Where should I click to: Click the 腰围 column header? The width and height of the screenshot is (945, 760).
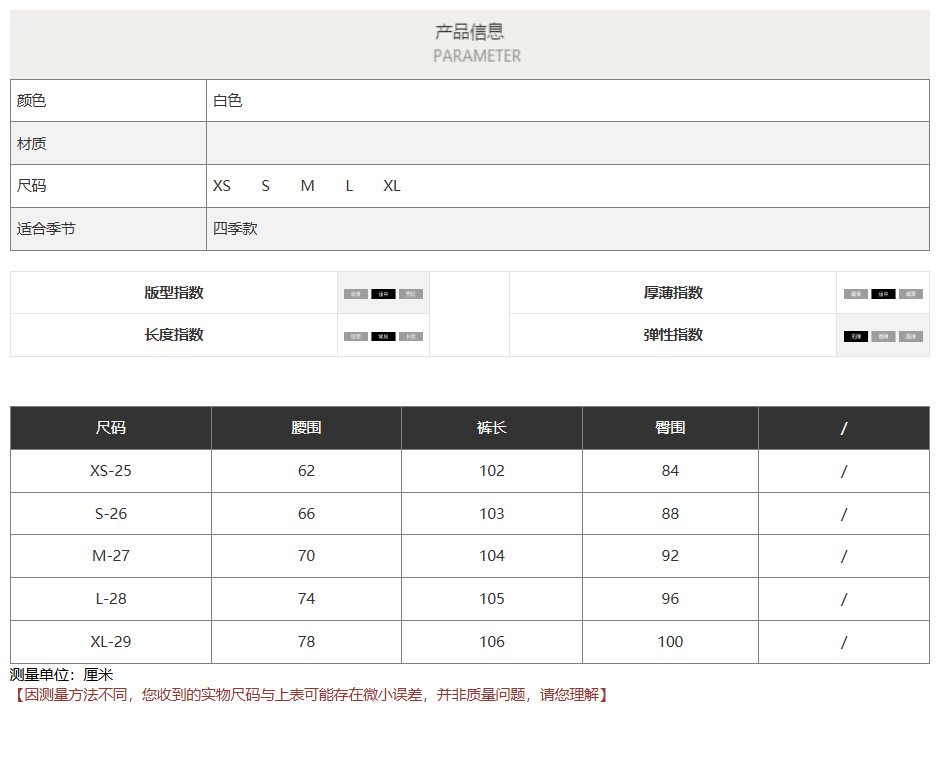(x=306, y=428)
